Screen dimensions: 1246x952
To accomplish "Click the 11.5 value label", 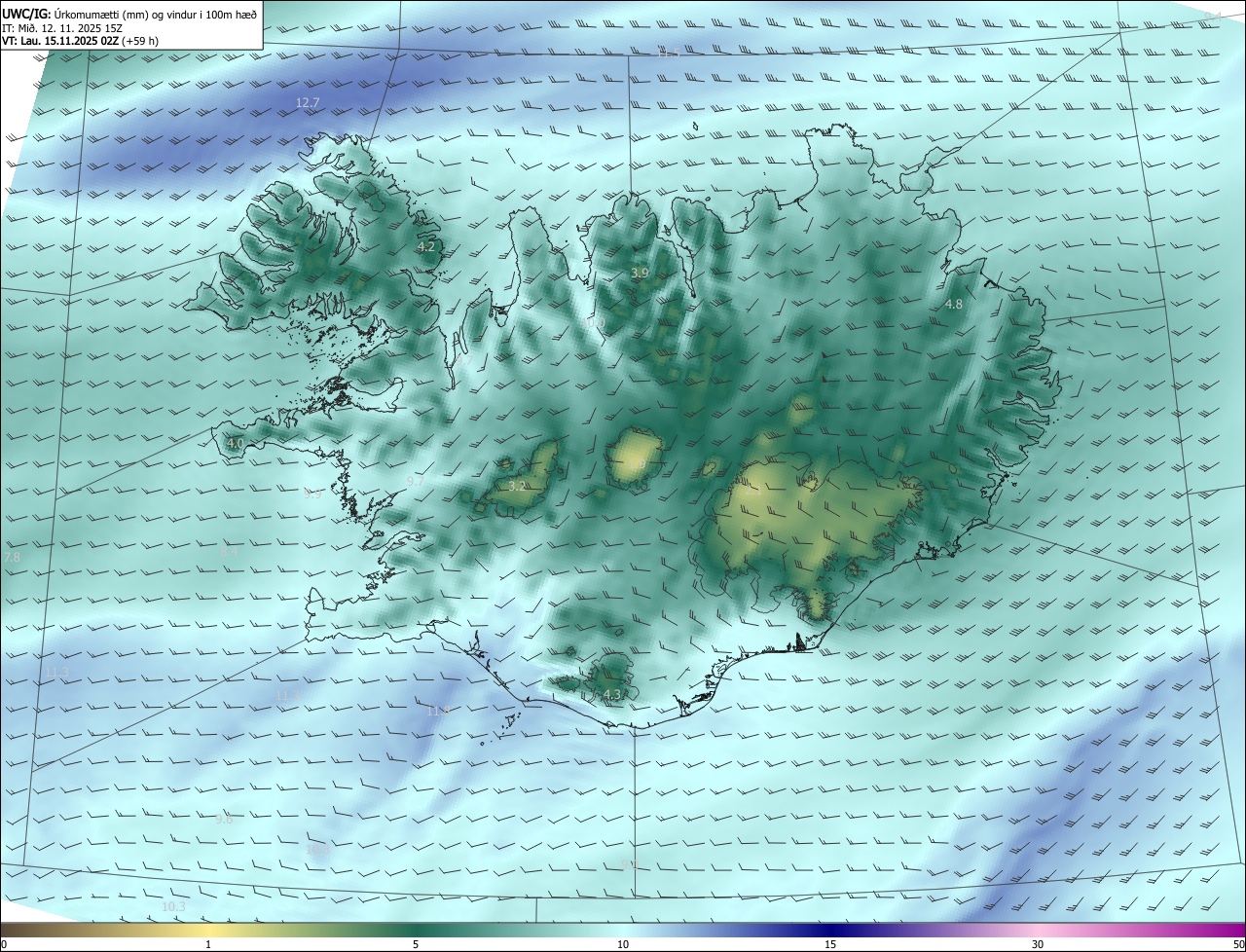I will (668, 53).
